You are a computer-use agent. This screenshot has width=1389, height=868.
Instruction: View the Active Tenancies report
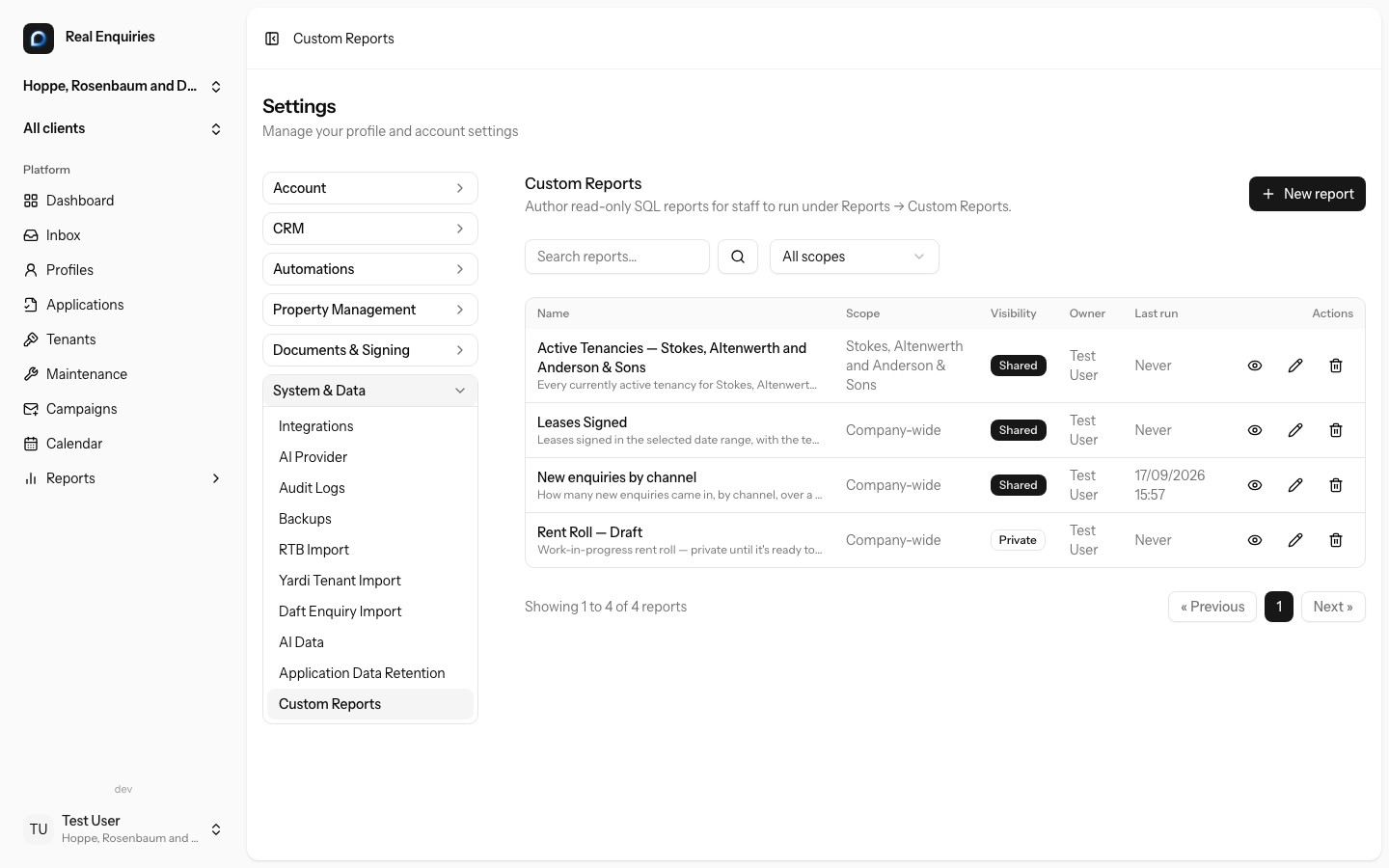[1255, 366]
